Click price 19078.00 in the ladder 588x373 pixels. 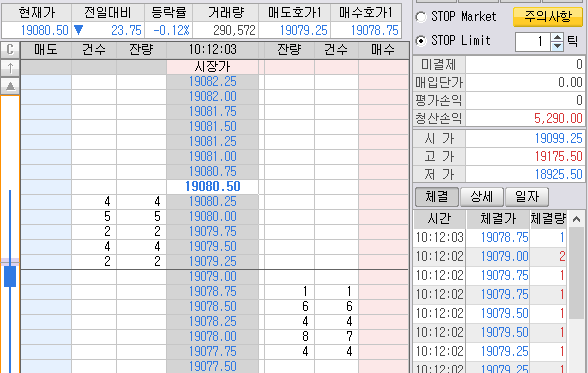coord(213,337)
